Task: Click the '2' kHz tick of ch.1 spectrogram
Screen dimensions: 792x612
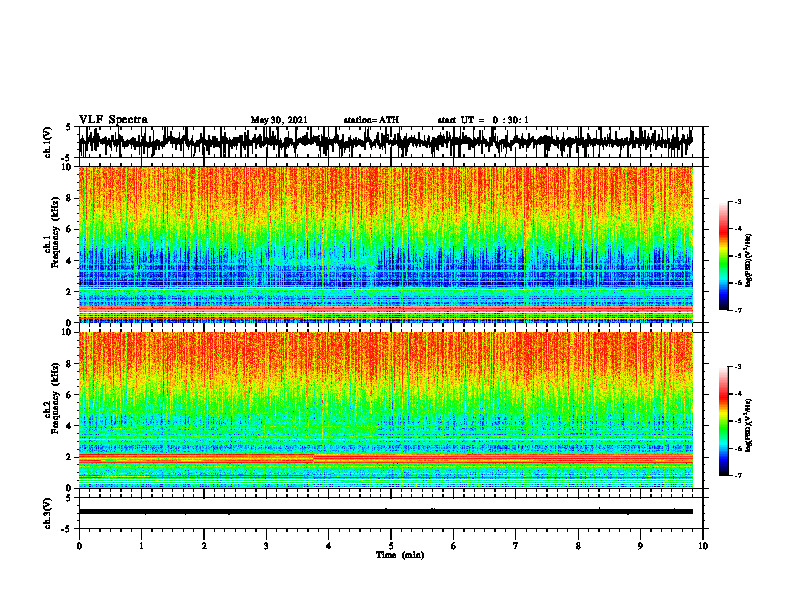Action: pyautogui.click(x=69, y=292)
